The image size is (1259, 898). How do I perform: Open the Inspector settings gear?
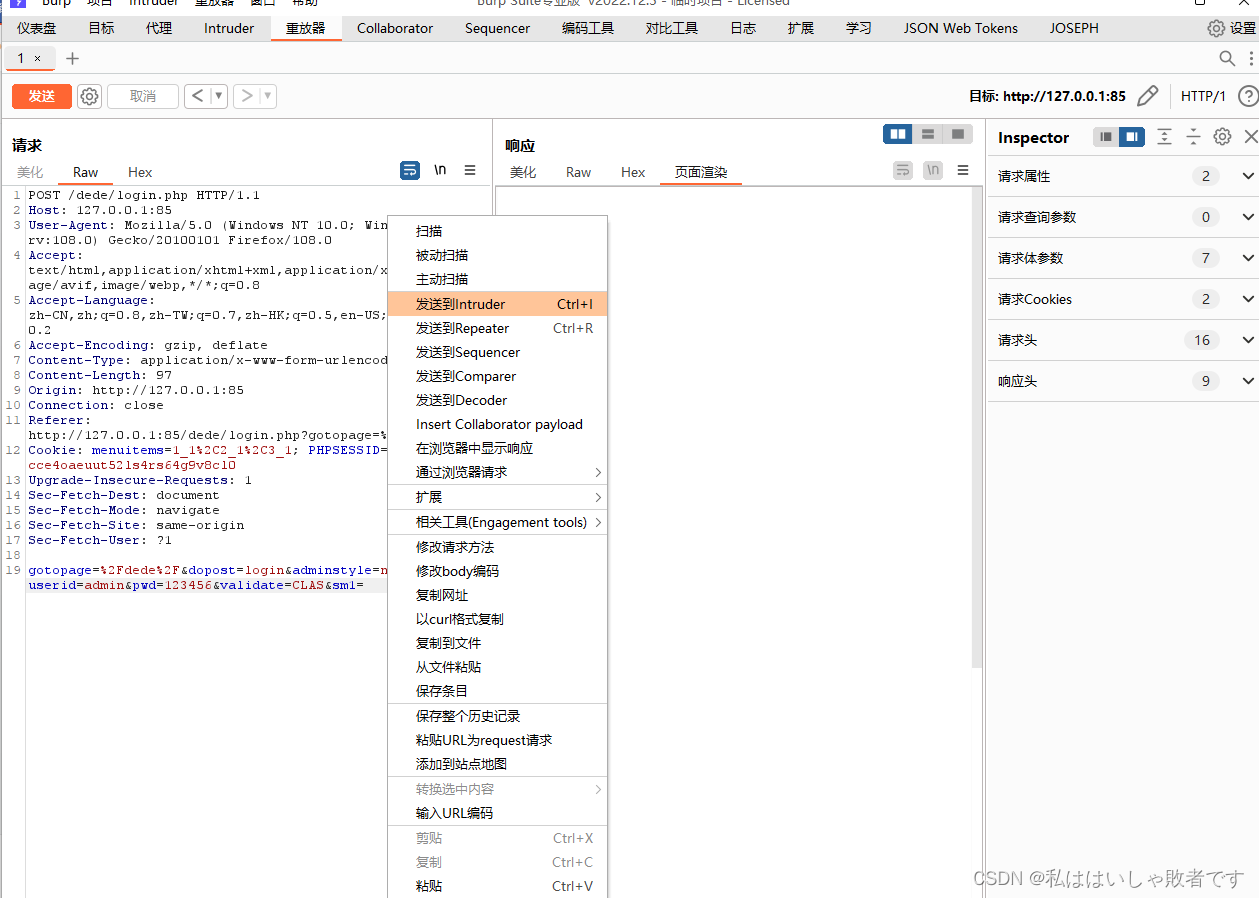(x=1222, y=137)
